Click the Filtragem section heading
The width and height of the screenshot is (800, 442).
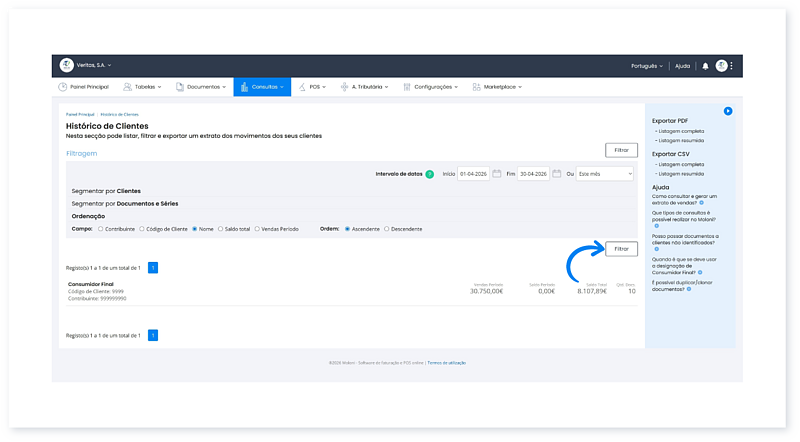point(82,153)
